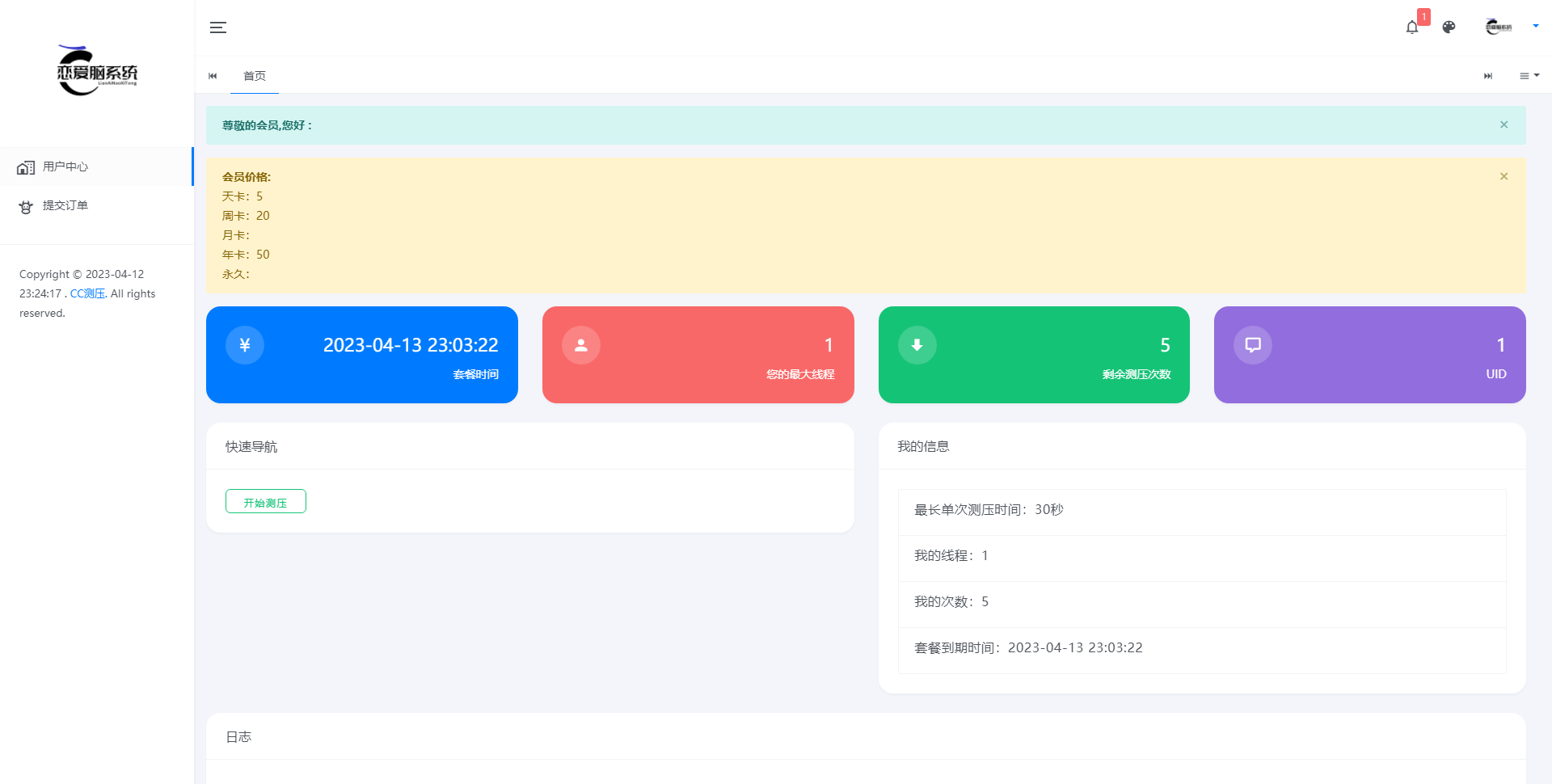Click the chat icon on the purple UID card
1552x784 pixels.
click(x=1252, y=345)
